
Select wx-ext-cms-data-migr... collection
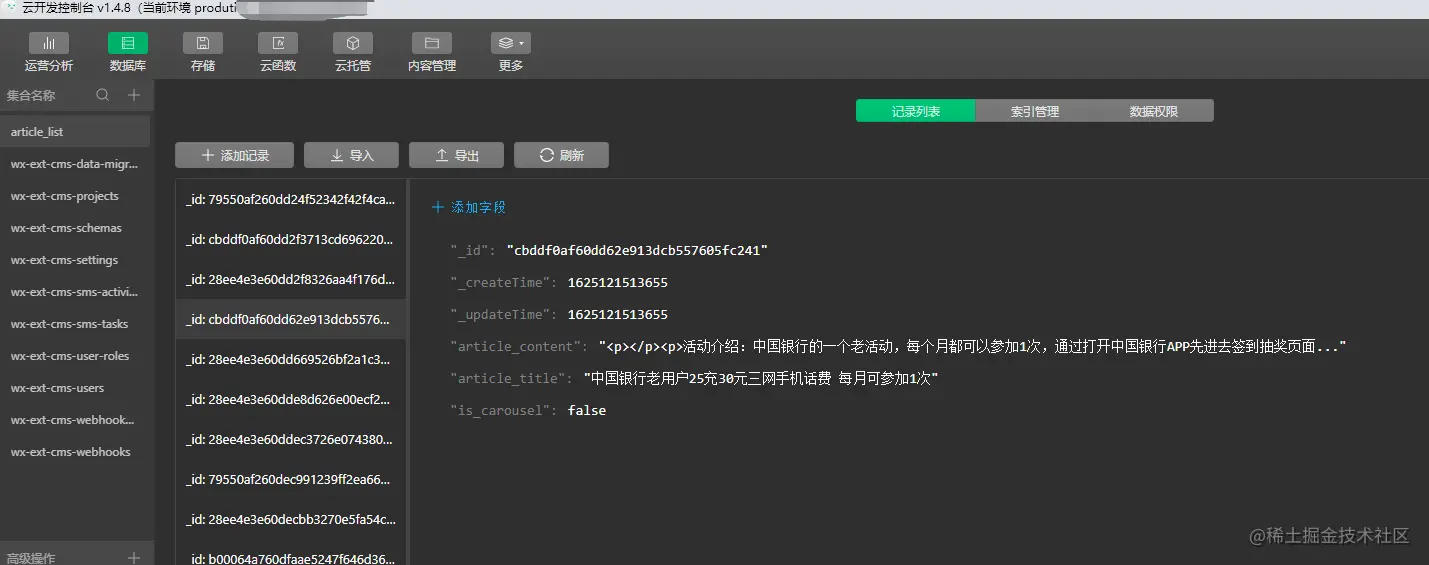pos(75,163)
